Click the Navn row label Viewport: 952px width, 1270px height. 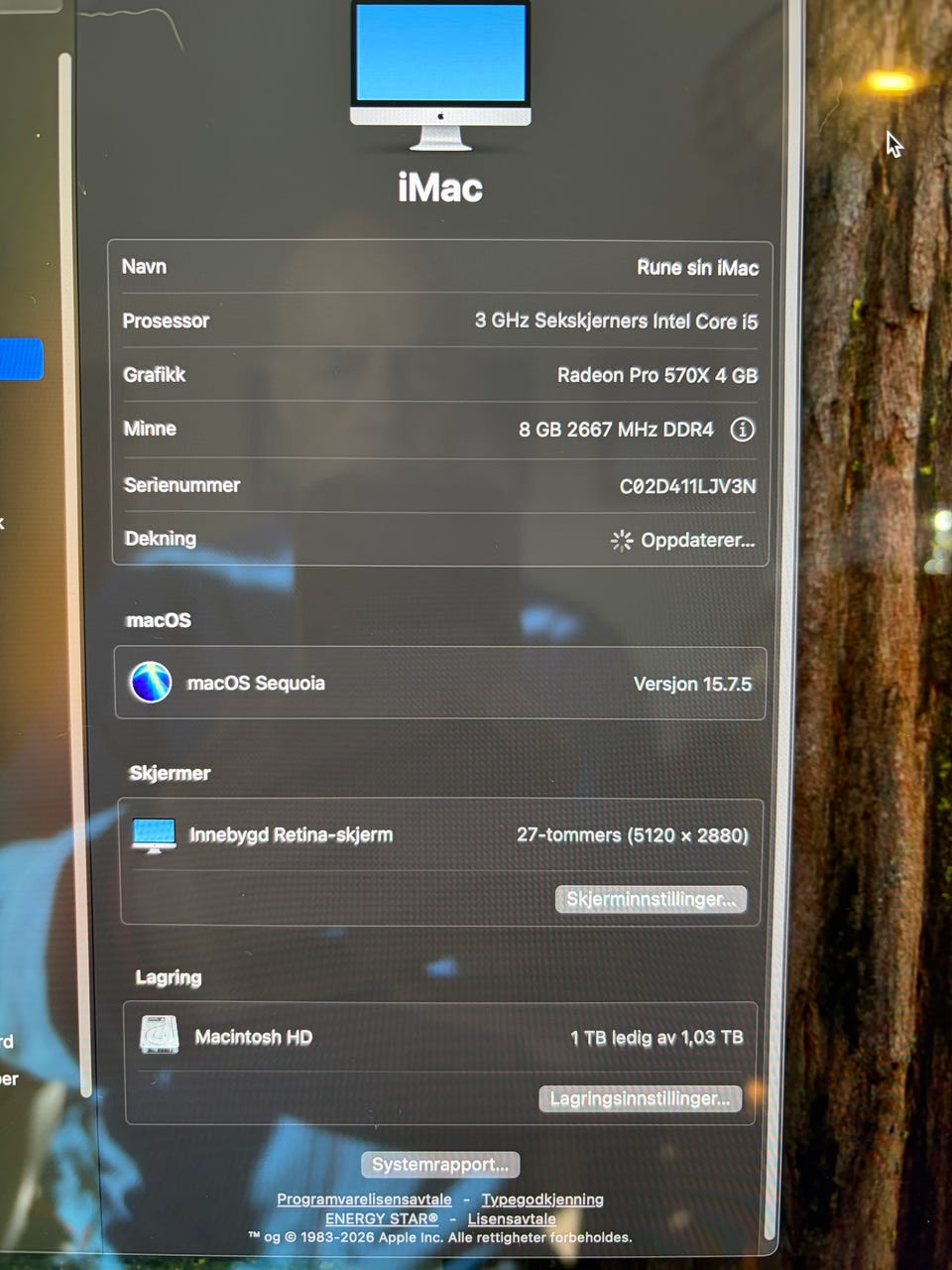[x=144, y=266]
